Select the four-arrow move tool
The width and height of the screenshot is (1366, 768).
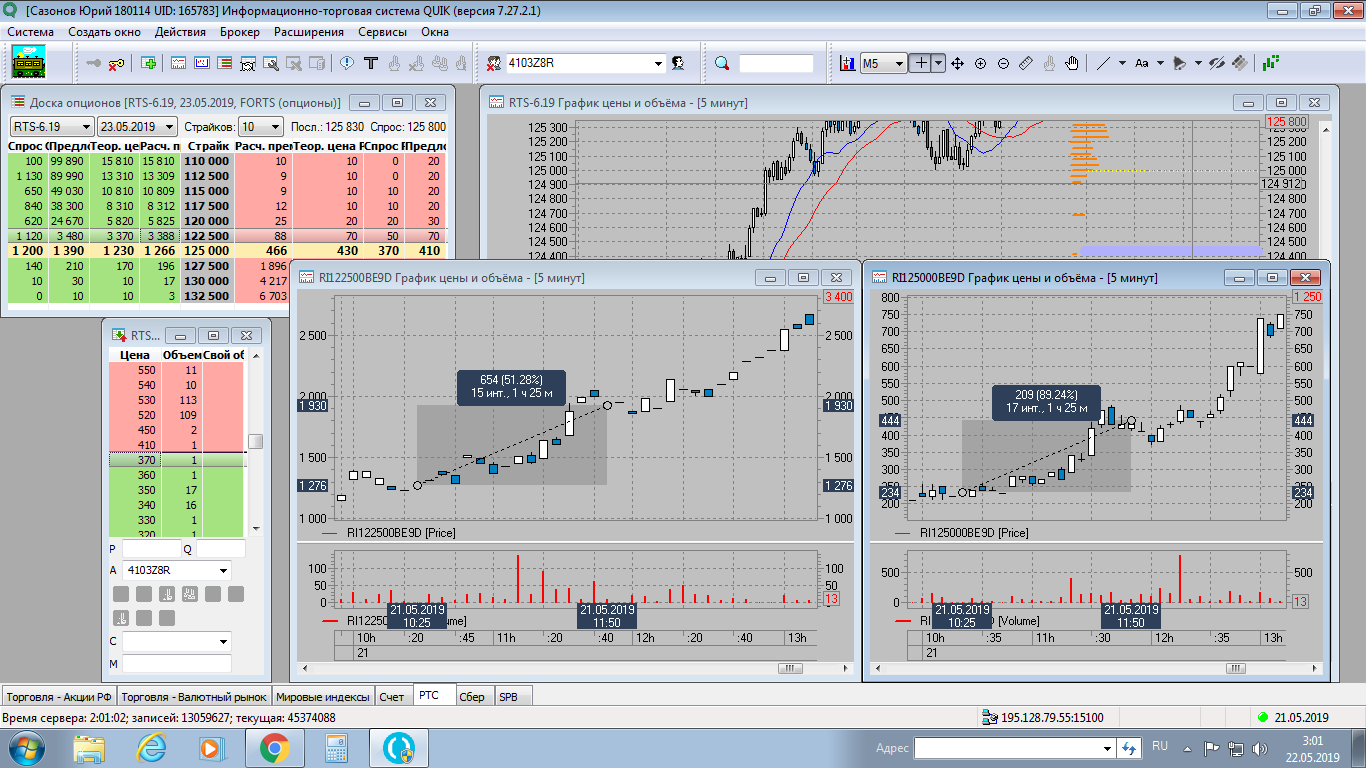click(x=957, y=63)
